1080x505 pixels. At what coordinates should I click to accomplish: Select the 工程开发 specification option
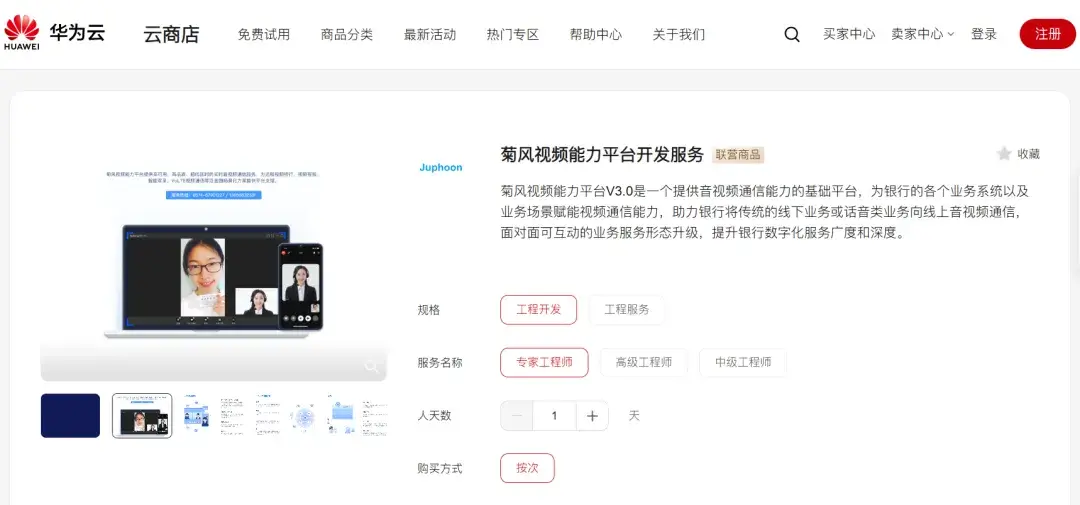tap(538, 310)
